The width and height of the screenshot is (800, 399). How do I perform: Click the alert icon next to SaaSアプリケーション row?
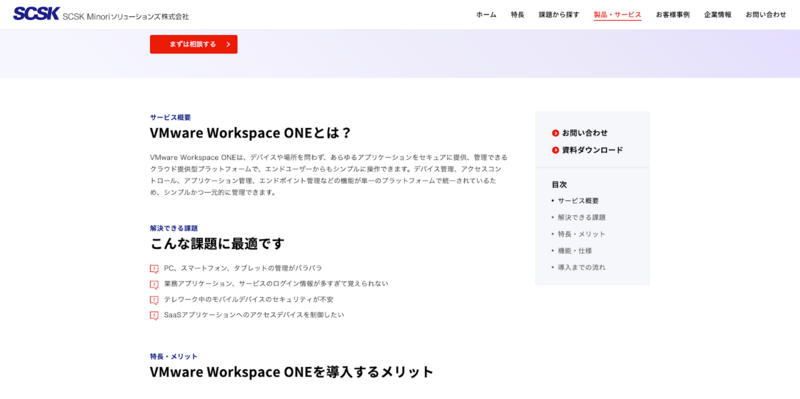click(154, 316)
